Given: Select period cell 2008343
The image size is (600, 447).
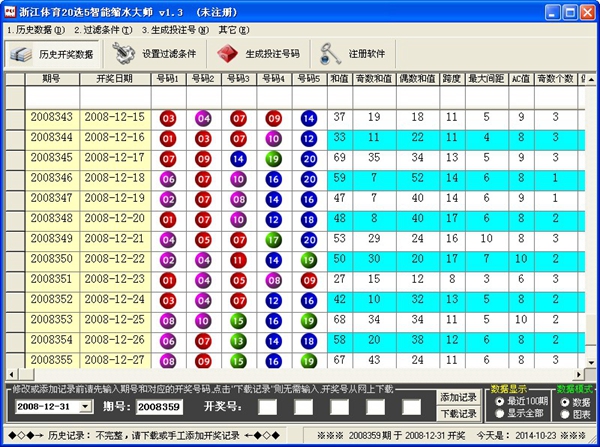Looking at the screenshot, I should point(52,119).
